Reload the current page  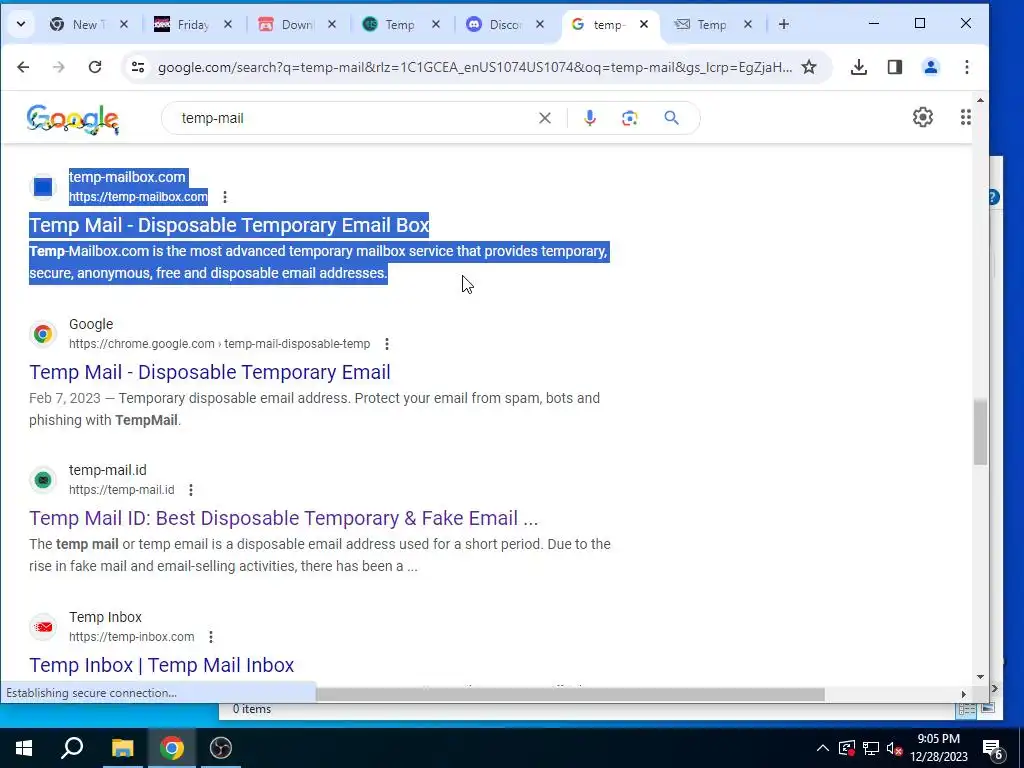[95, 67]
